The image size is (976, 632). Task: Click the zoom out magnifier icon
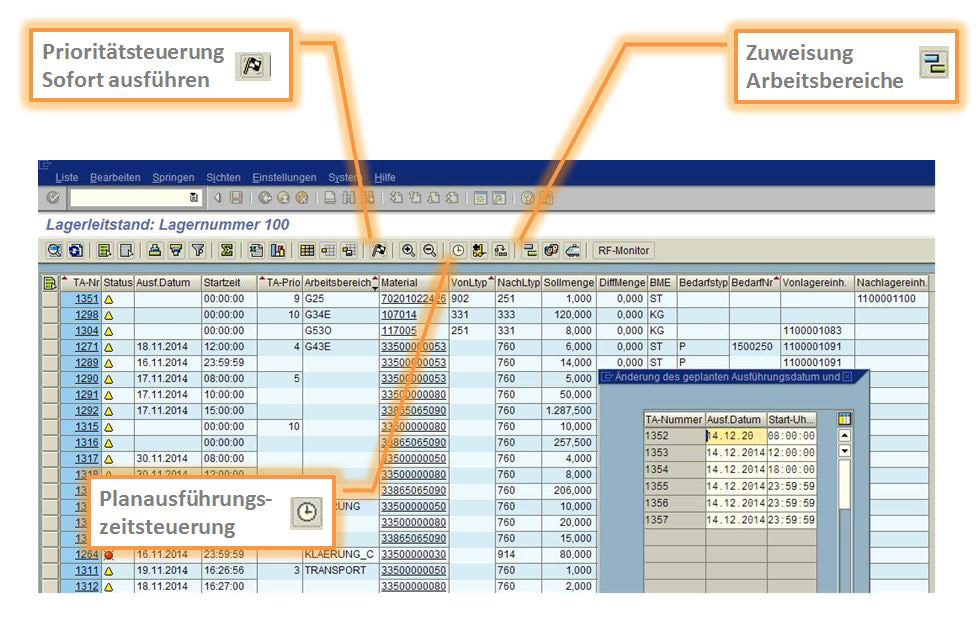(x=429, y=251)
